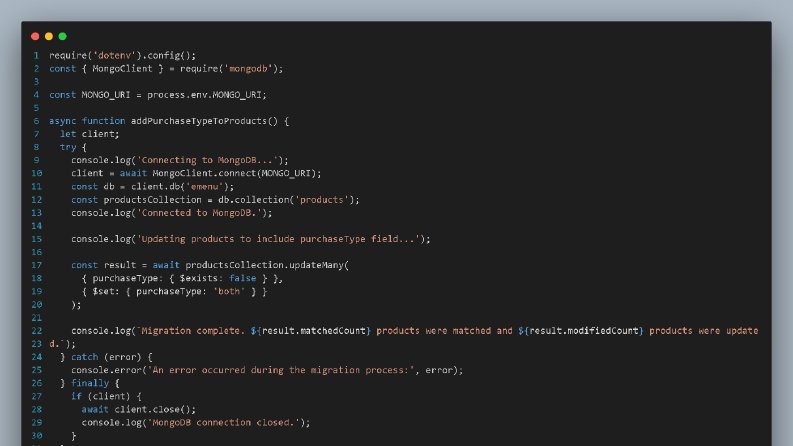
Task: Click the 'dotenv' string on line 1
Action: (115, 56)
